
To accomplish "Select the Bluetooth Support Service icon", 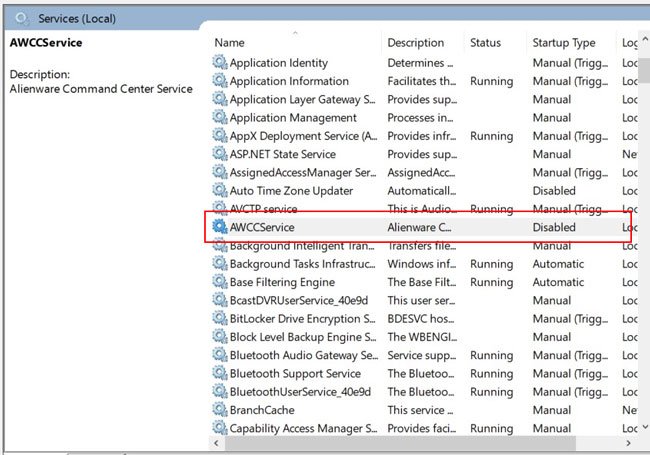I will [x=220, y=374].
